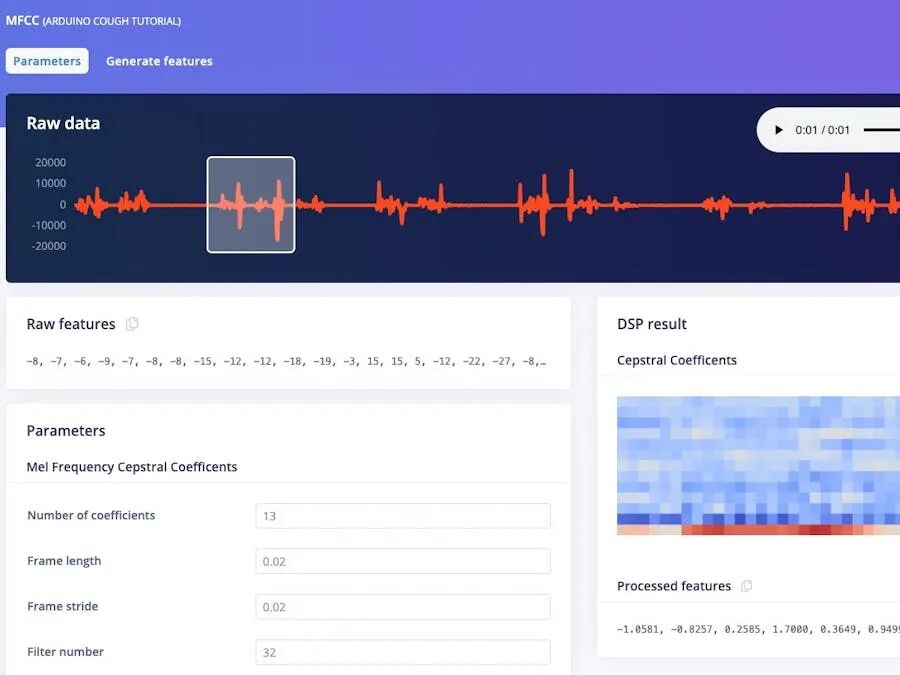The image size is (900, 675).
Task: Click the Mel Frequency Cepstral Coefficents heading
Action: pyautogui.click(x=131, y=467)
